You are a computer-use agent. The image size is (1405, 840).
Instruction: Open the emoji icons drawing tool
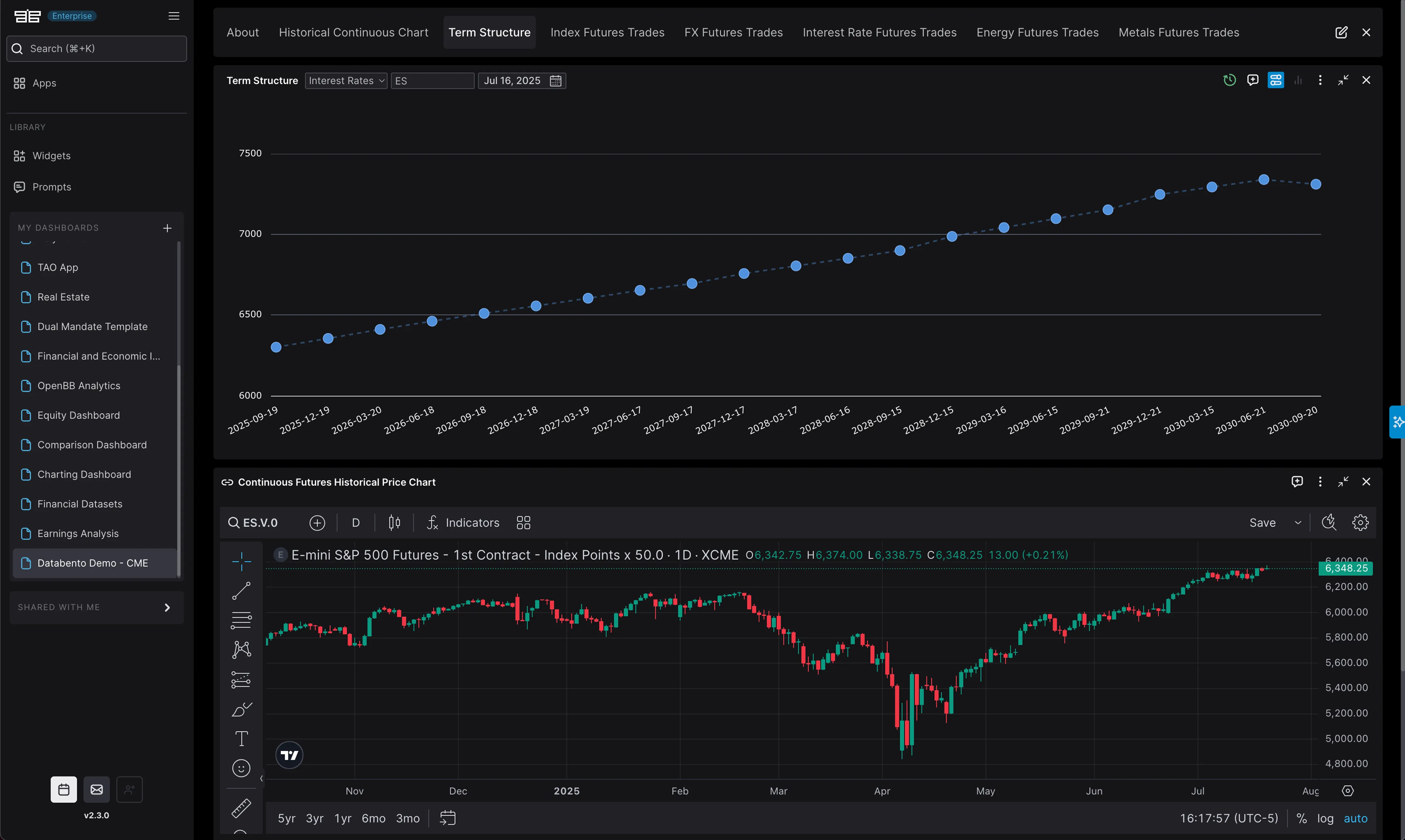pos(241,768)
